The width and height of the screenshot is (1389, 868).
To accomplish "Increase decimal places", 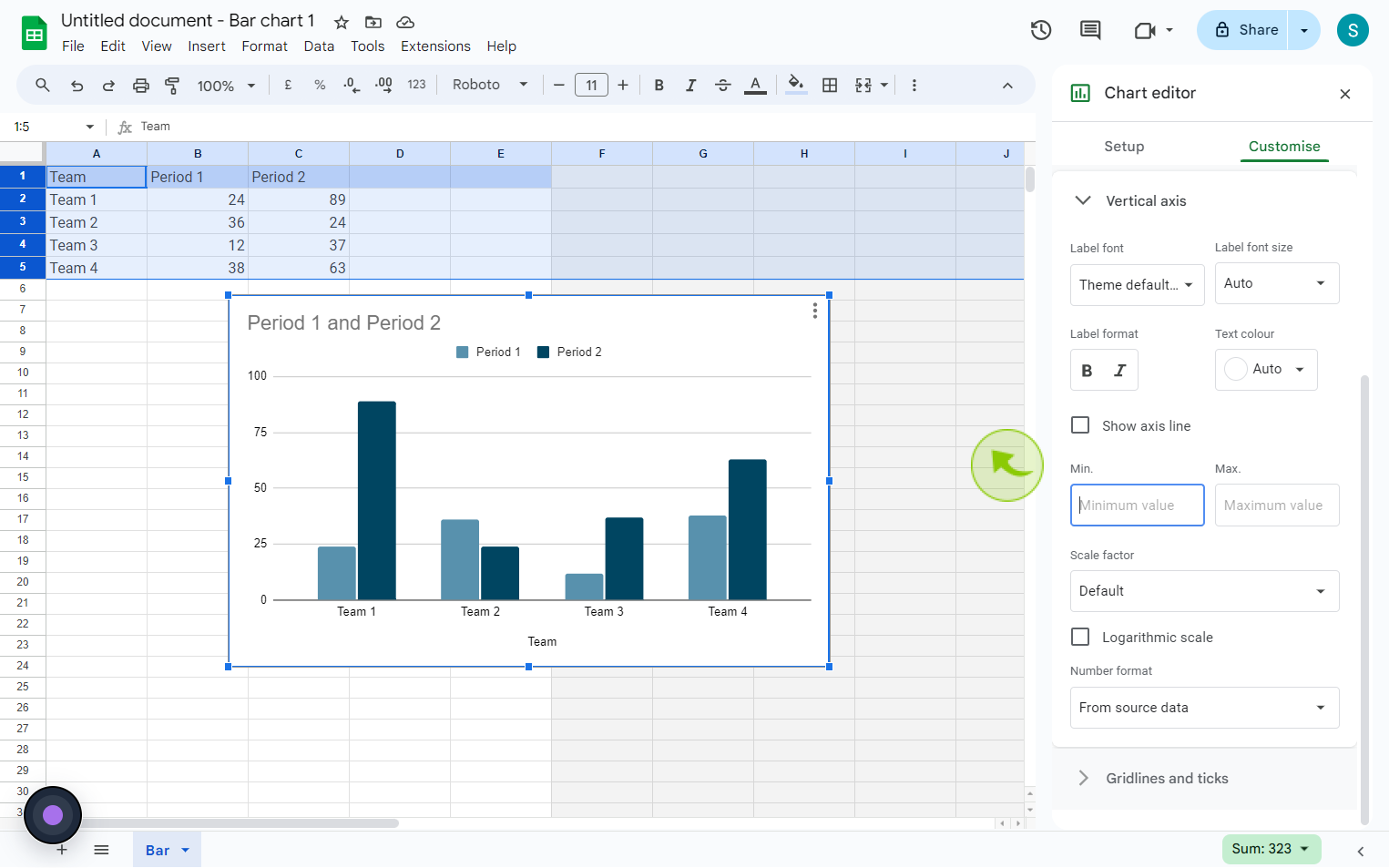I will point(384,85).
